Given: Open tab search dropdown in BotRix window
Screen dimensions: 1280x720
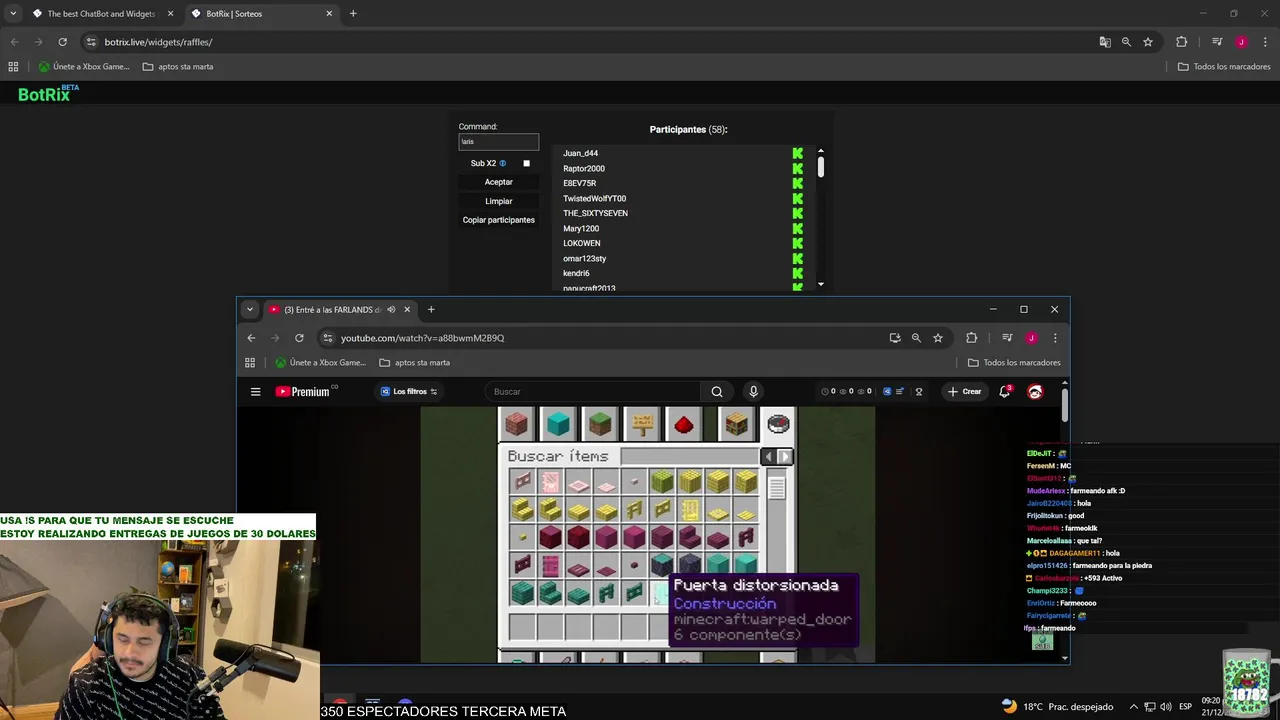Looking at the screenshot, I should point(13,14).
